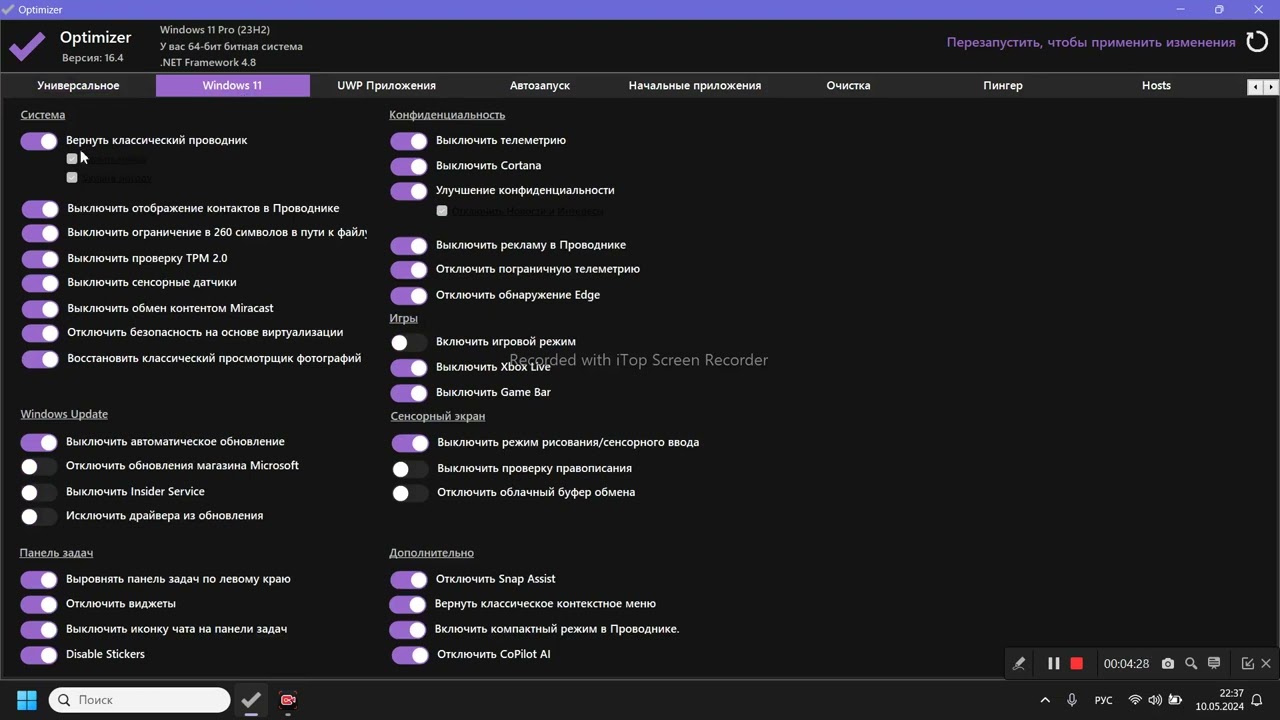Open Optimizer from the taskbar
Screen dimensions: 1280x720
point(251,700)
